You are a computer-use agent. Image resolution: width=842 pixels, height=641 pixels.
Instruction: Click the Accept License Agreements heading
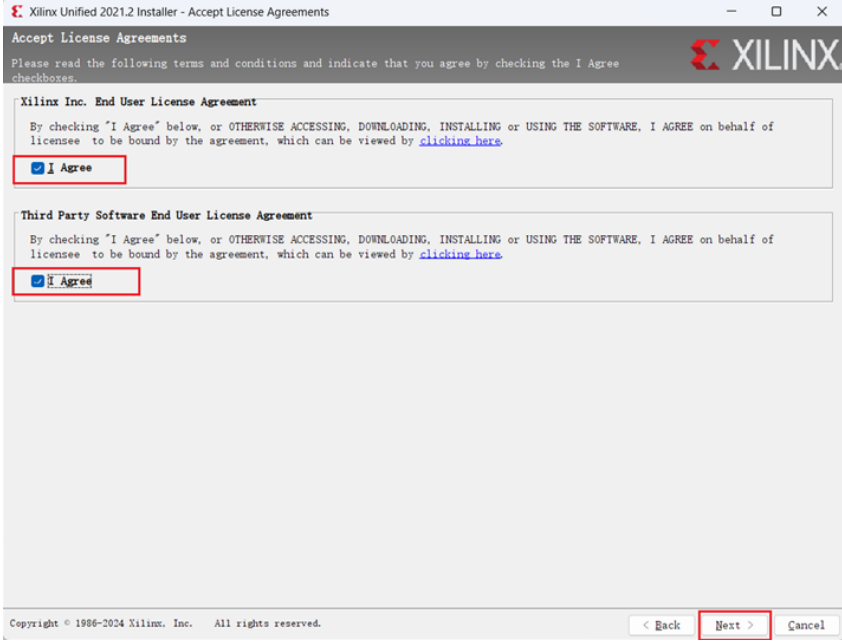[99, 38]
